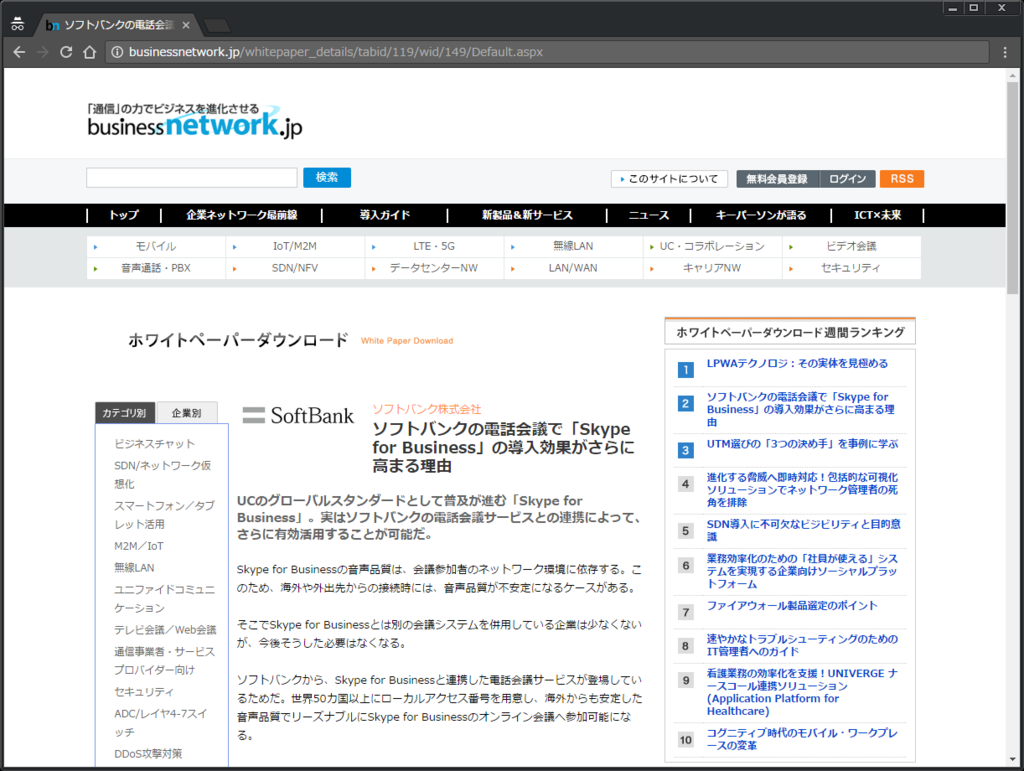Open LTE・5G topic link
The width and height of the screenshot is (1024, 771).
[434, 246]
